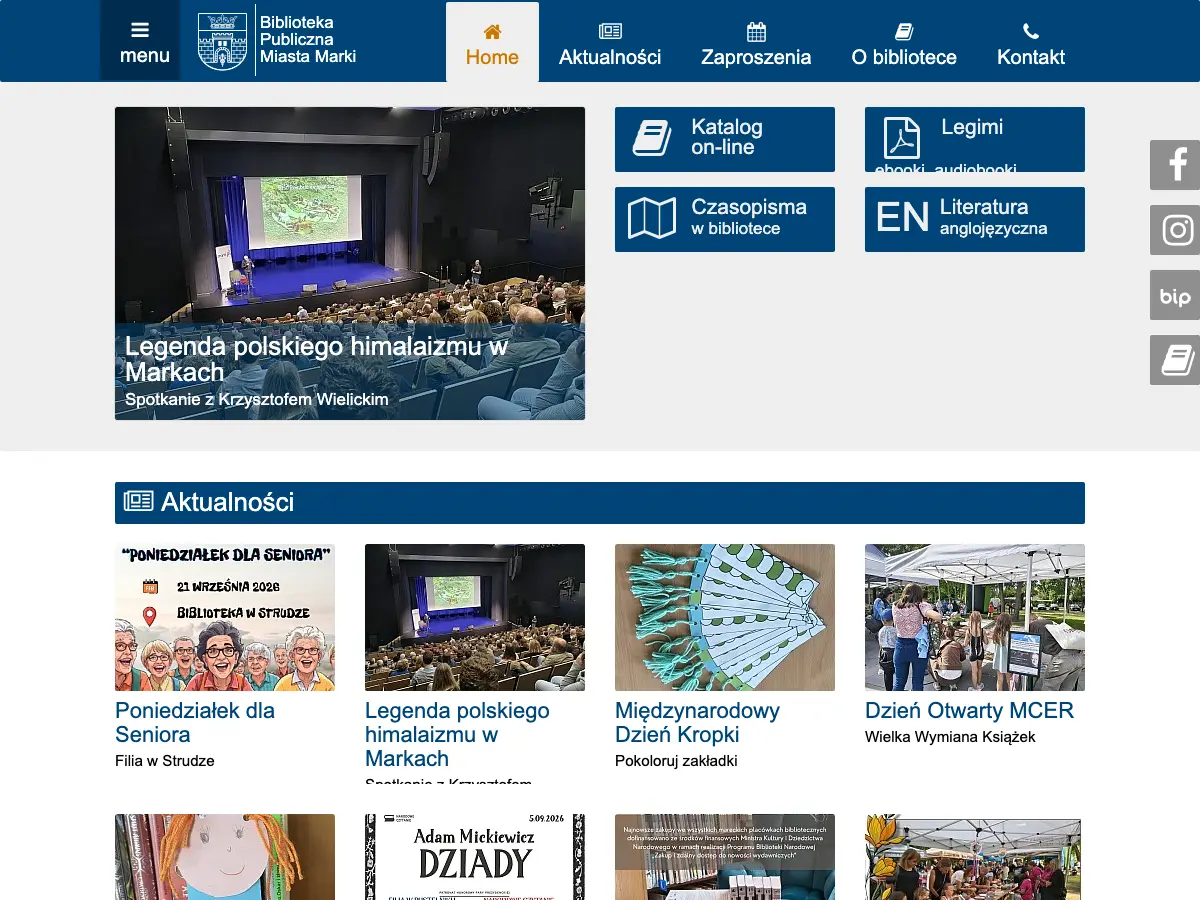
Task: Open the O bibliotece navigation tab
Action: tap(904, 42)
